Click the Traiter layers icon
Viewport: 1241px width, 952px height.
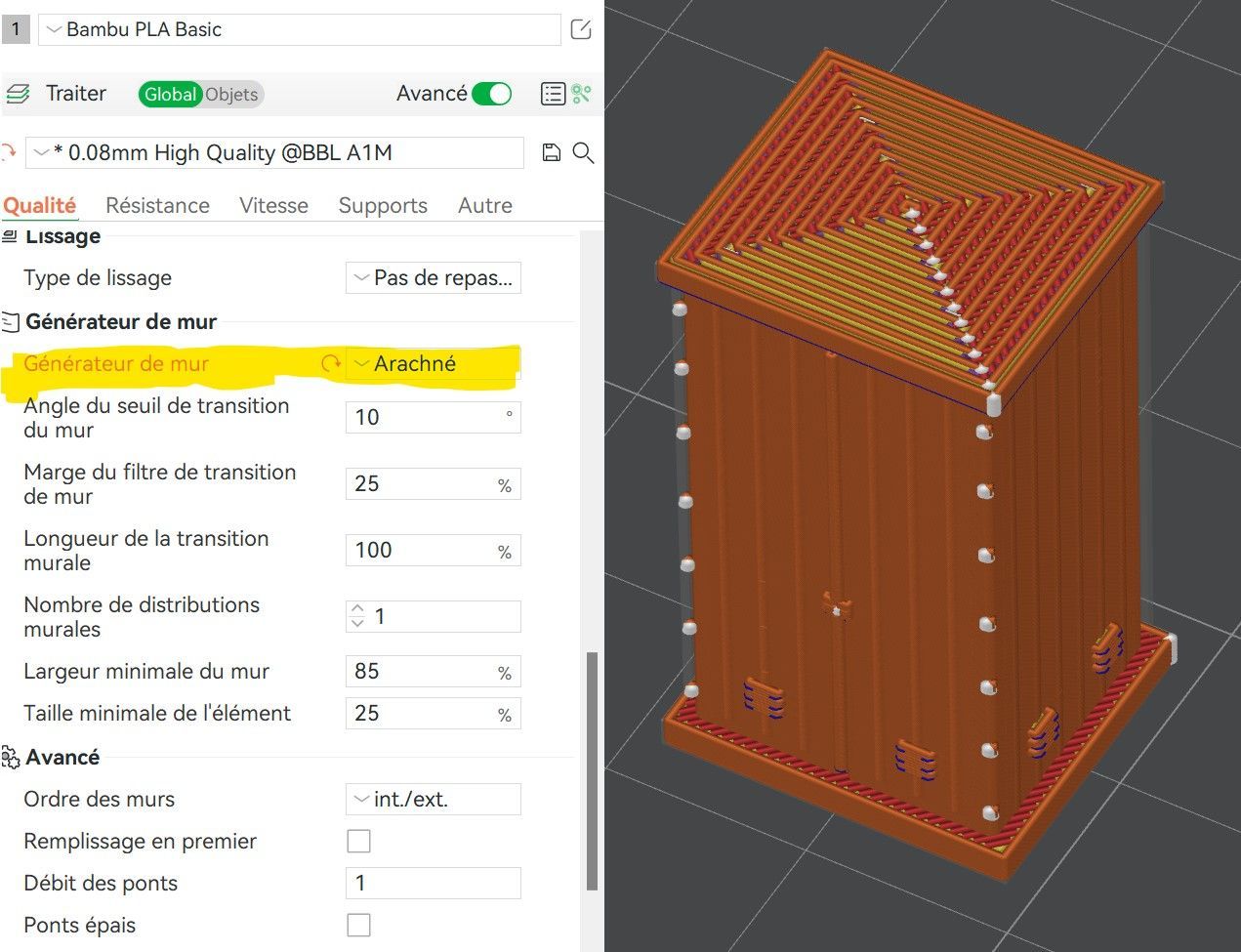coord(18,94)
